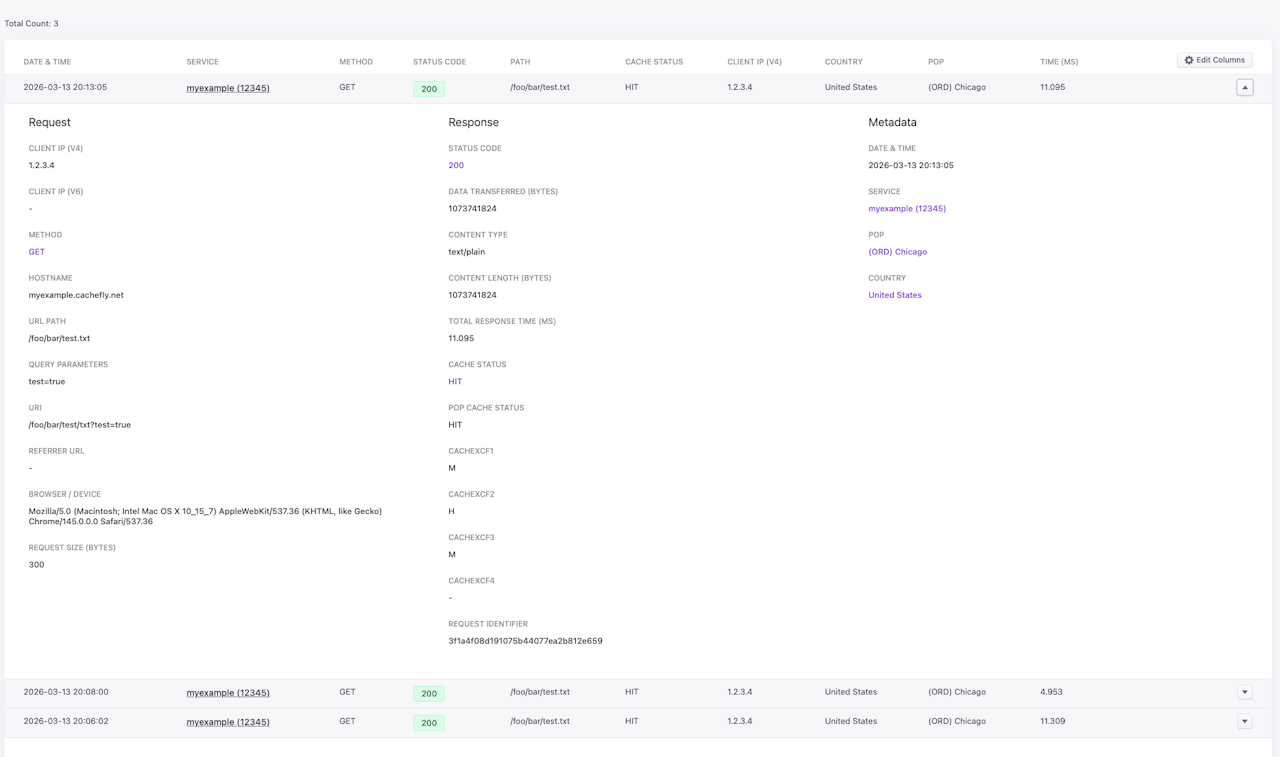
Task: Click 200 status badge in 20:06:02 row
Action: click(x=429, y=722)
